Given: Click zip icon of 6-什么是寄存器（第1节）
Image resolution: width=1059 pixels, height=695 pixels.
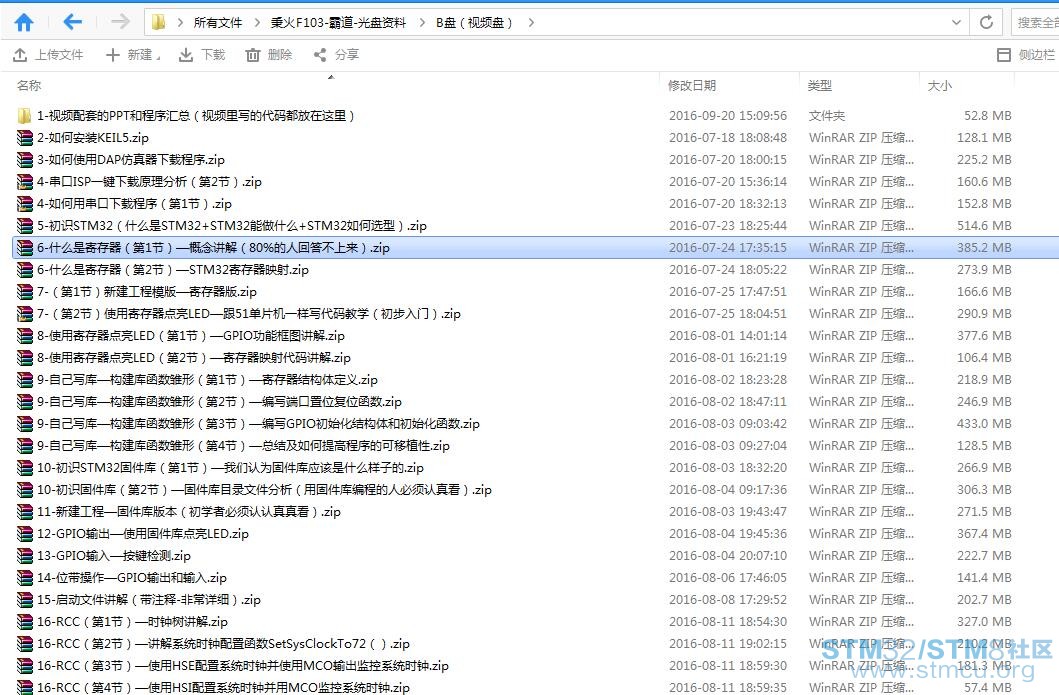Looking at the screenshot, I should (x=24, y=248).
